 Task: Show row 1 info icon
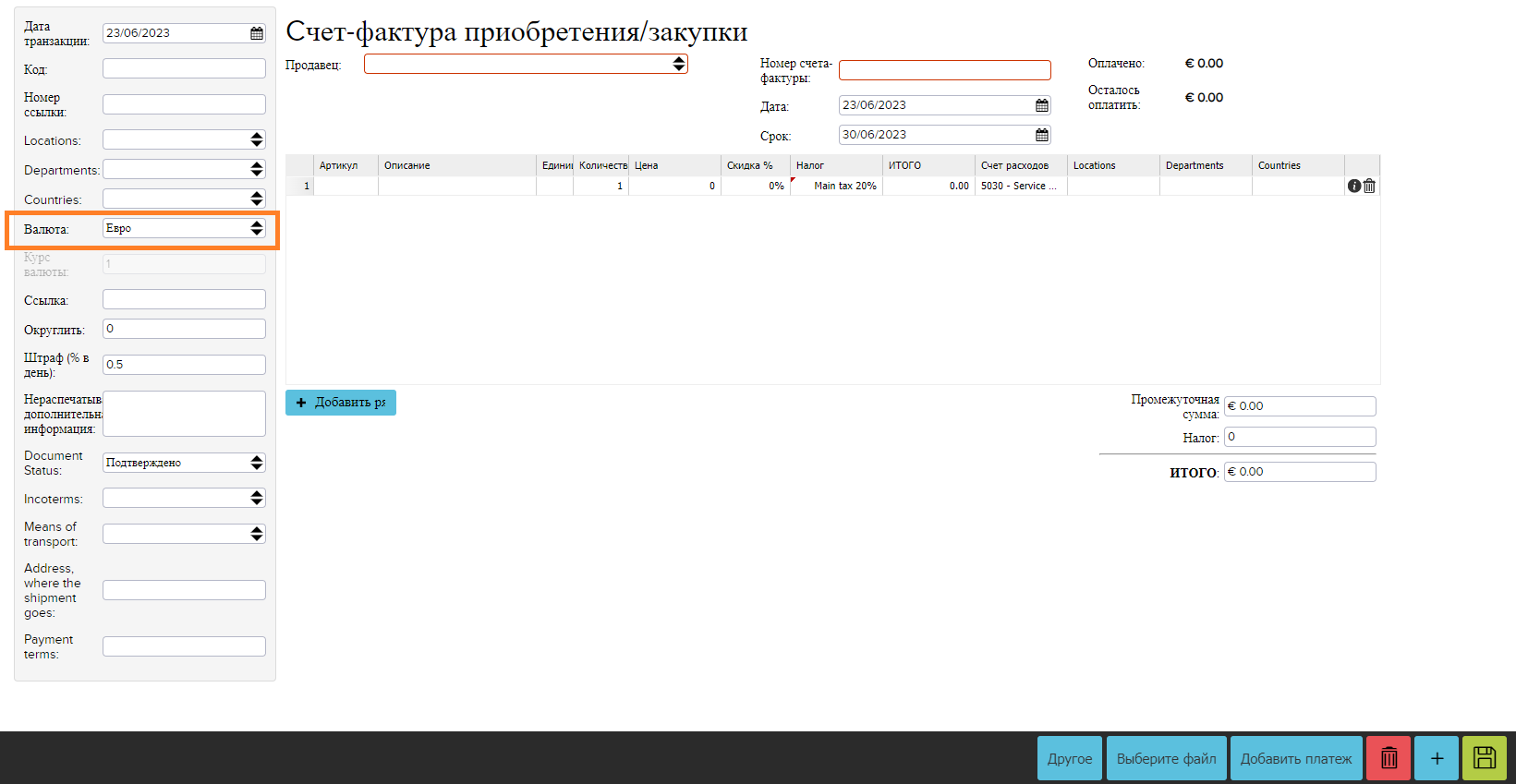click(x=1354, y=186)
